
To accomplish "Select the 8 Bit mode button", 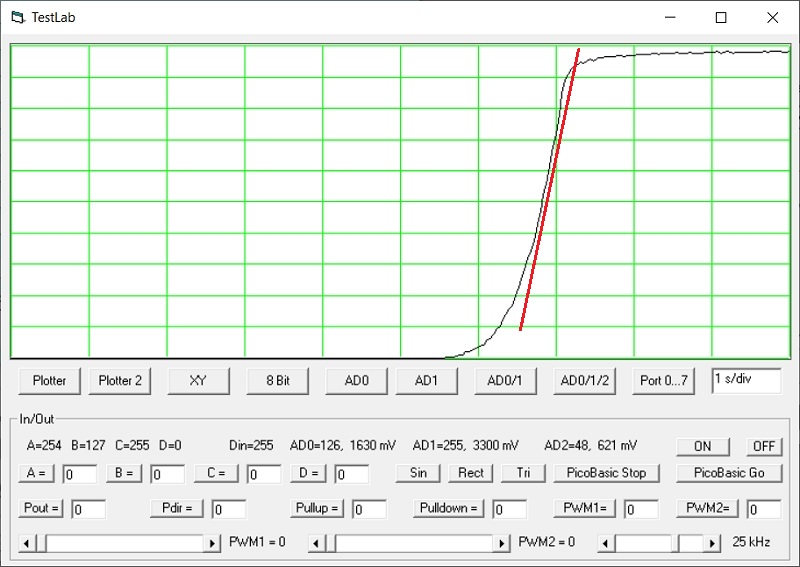I will 277,381.
